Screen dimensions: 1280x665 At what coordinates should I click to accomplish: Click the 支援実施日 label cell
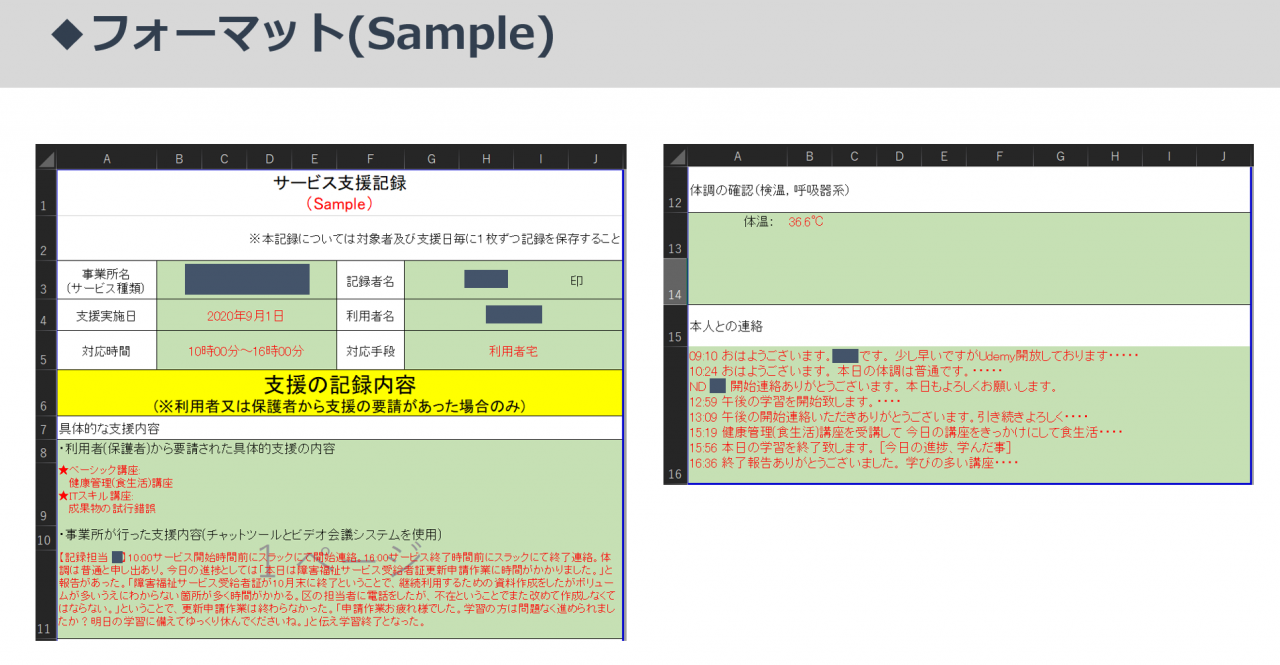point(107,316)
